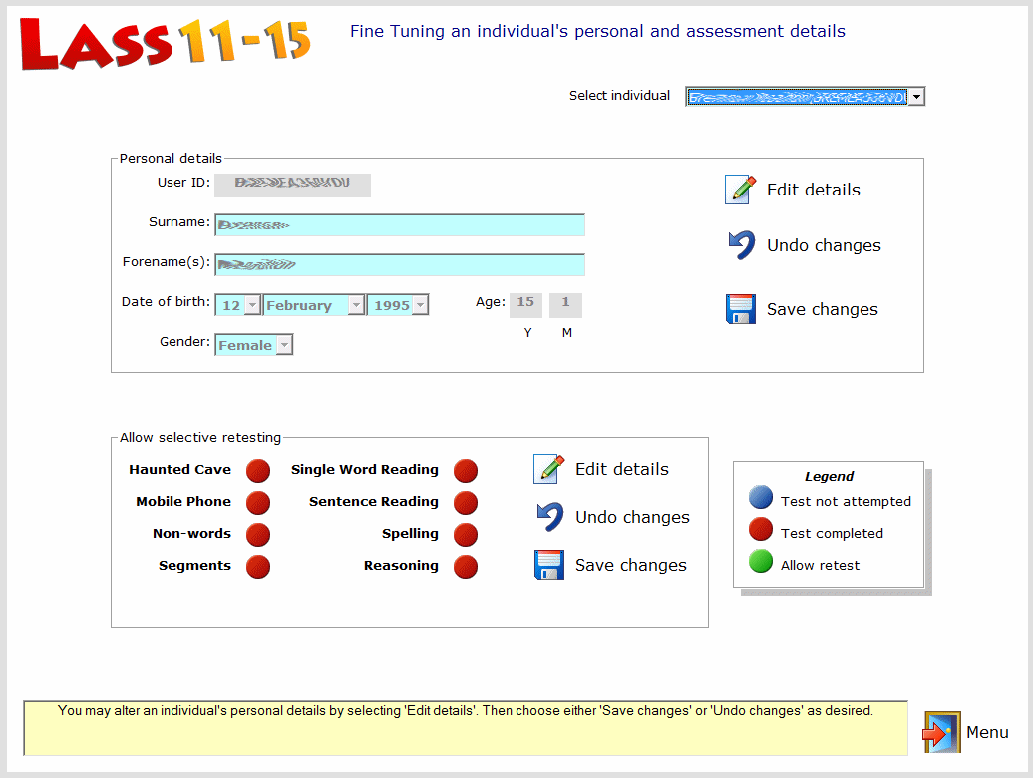Click the floppy disk icon in Personal details

[x=740, y=309]
